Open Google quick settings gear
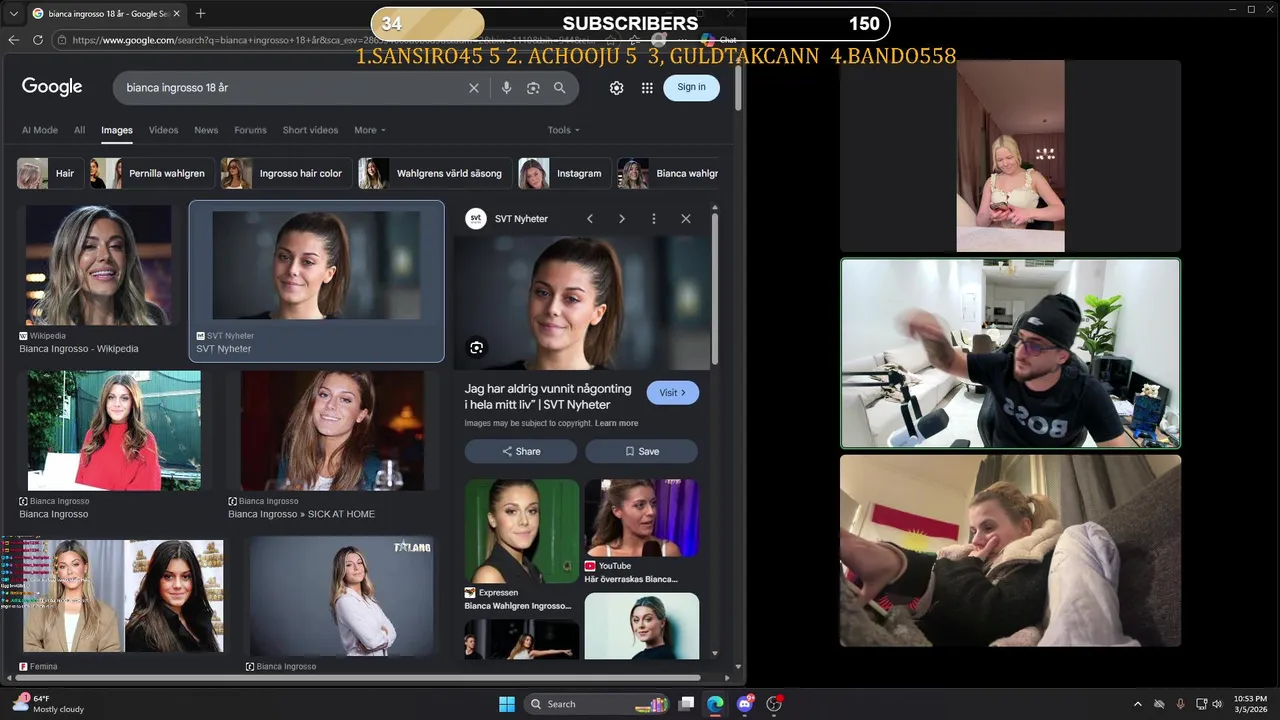 pos(617,88)
